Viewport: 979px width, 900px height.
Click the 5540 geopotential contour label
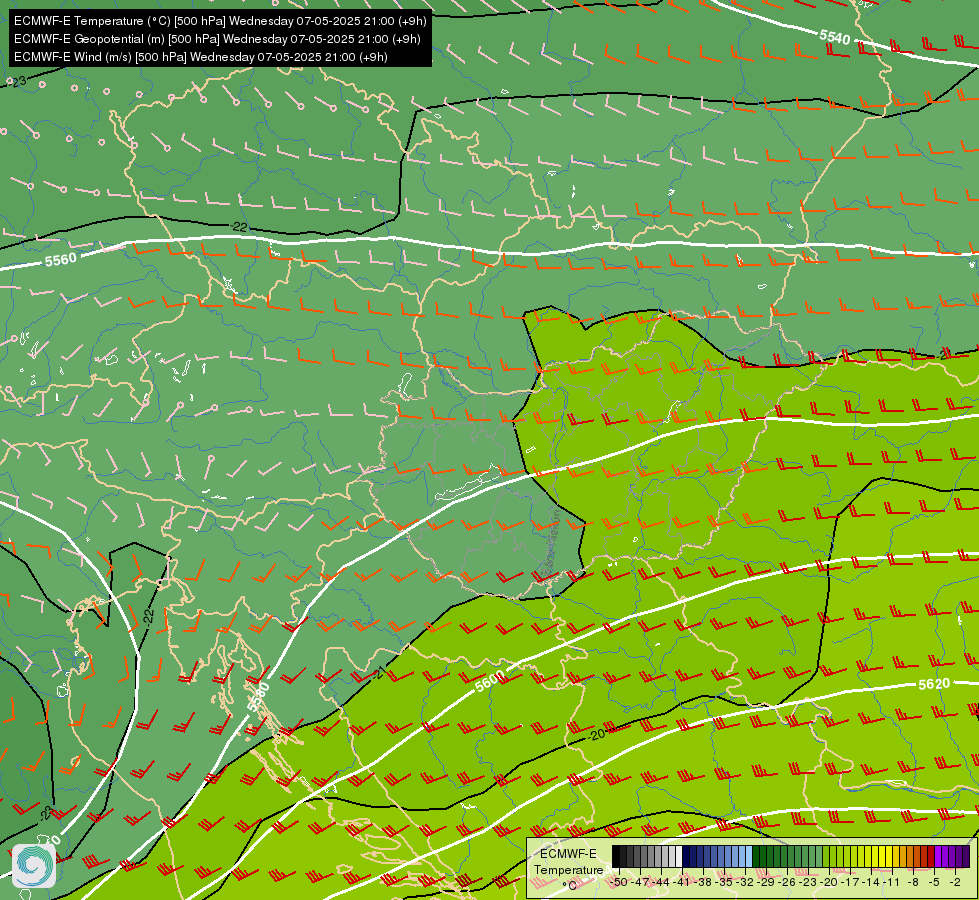click(835, 37)
